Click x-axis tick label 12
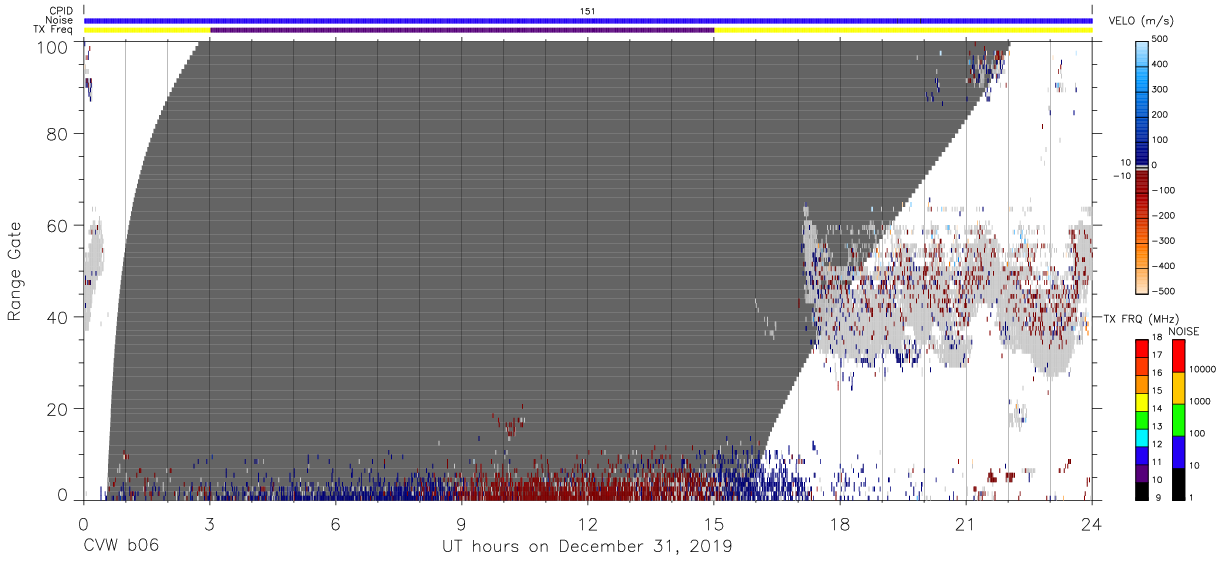The image size is (1228, 567). click(x=588, y=524)
